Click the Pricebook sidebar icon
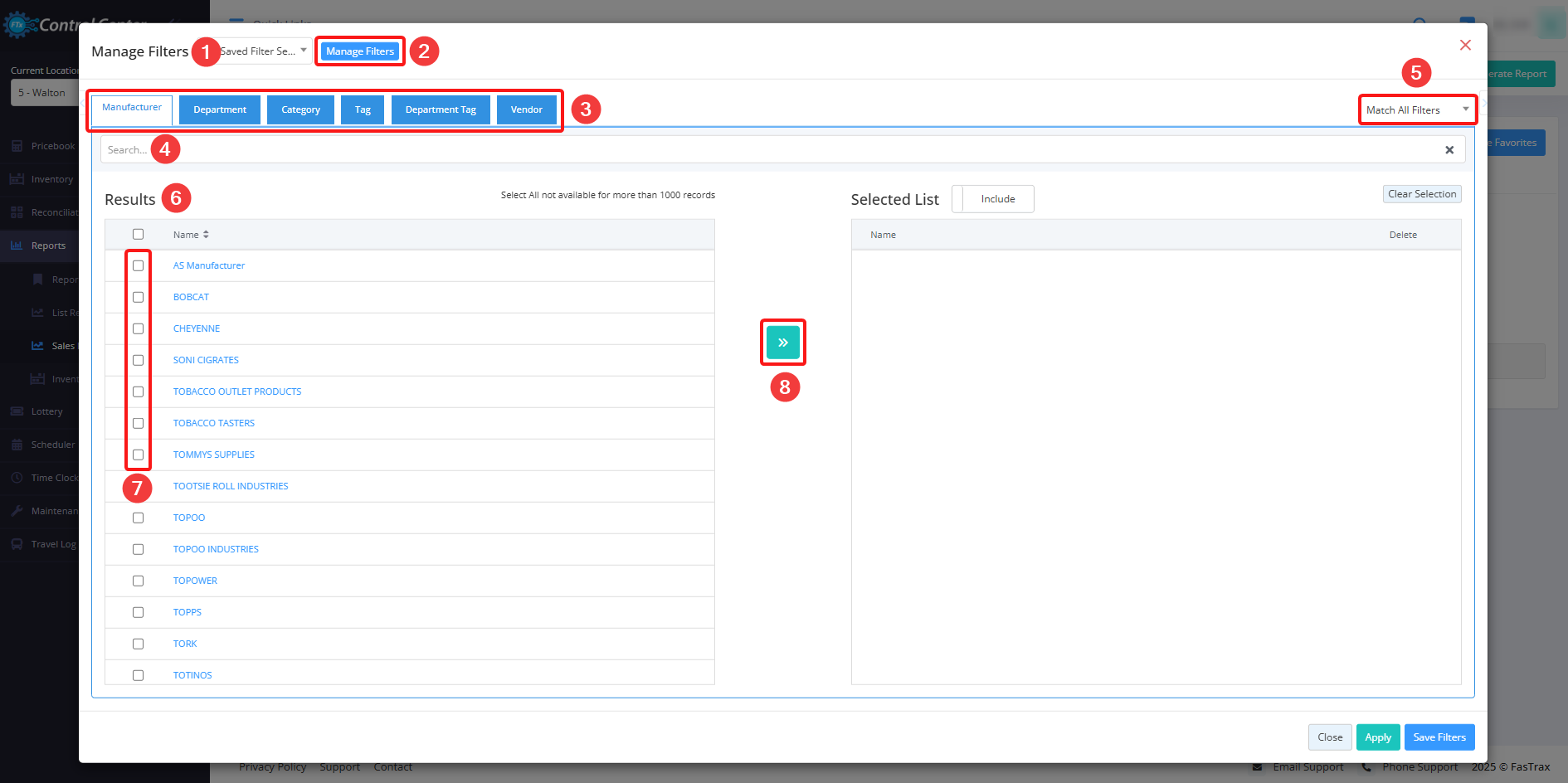 tap(17, 146)
